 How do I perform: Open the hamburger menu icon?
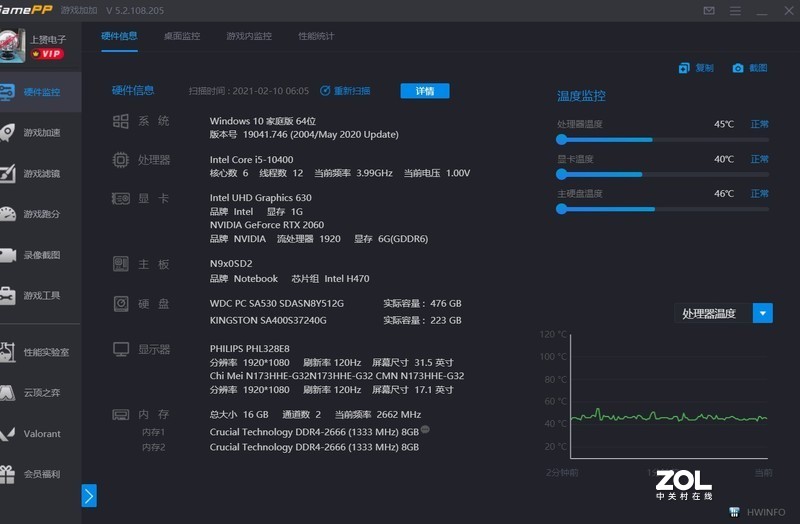pyautogui.click(x=735, y=11)
